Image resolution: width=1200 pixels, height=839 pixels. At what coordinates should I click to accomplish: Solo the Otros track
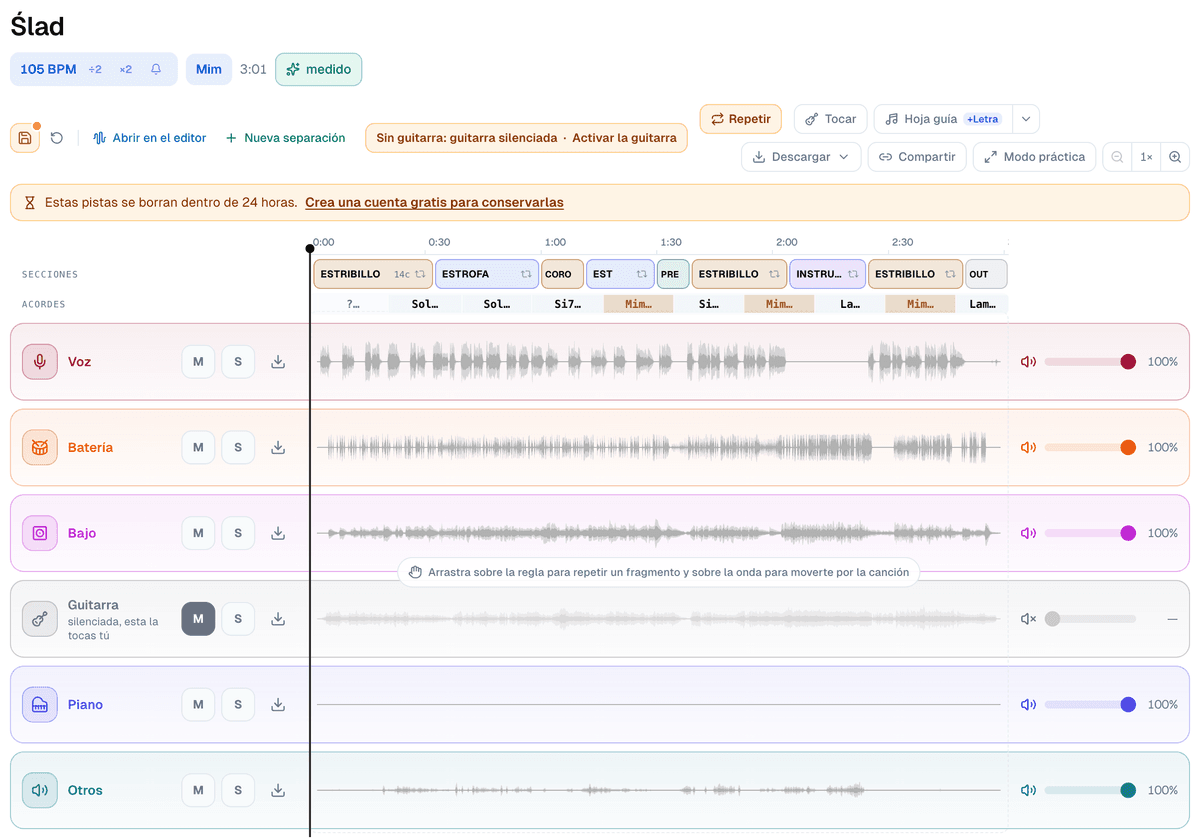click(x=238, y=790)
